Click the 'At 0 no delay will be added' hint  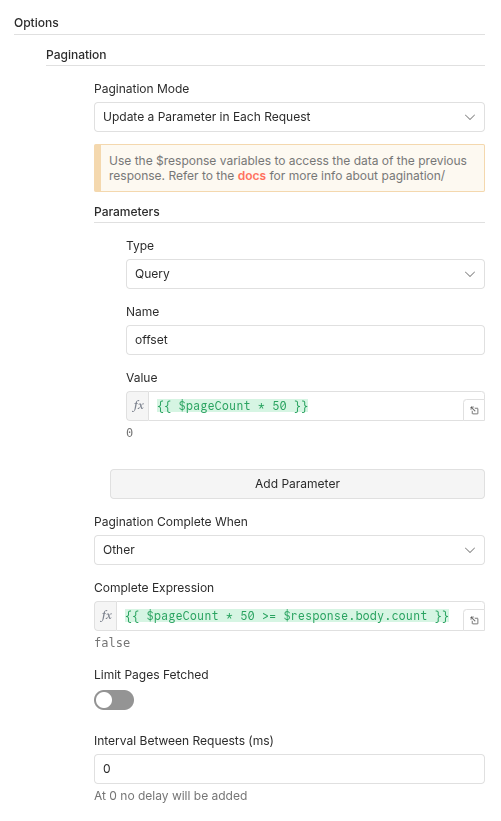point(171,796)
